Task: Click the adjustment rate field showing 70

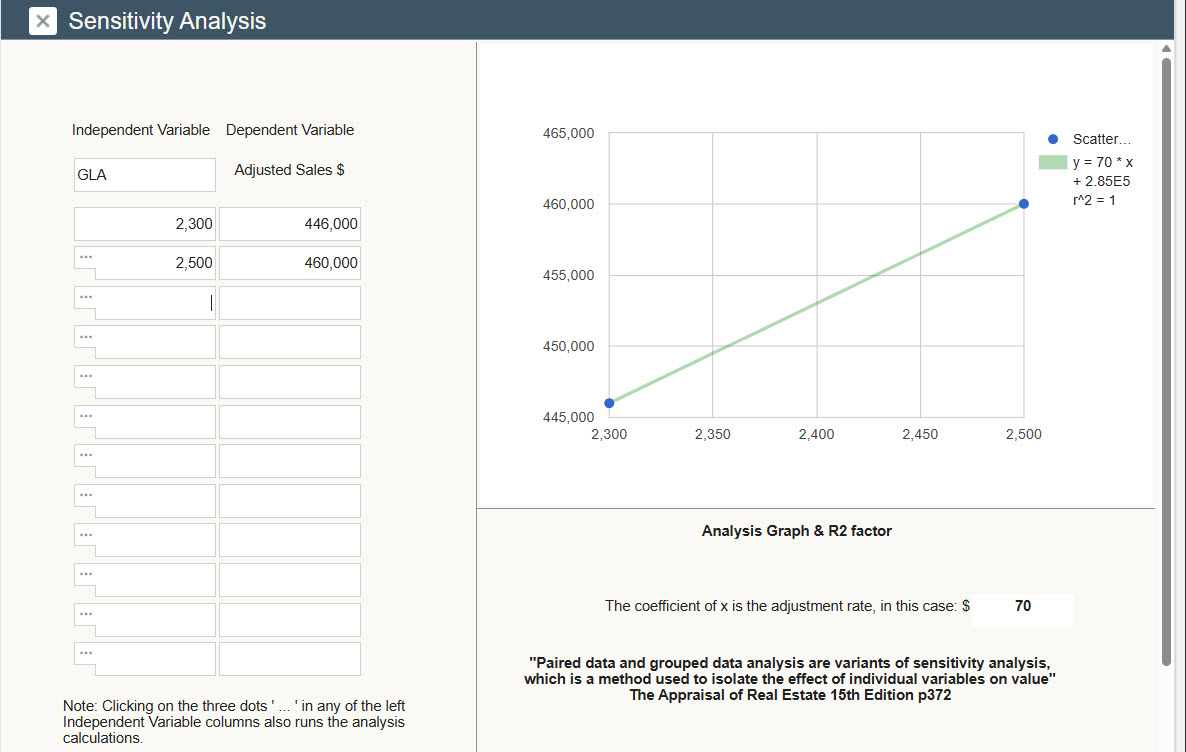Action: [x=1022, y=606]
